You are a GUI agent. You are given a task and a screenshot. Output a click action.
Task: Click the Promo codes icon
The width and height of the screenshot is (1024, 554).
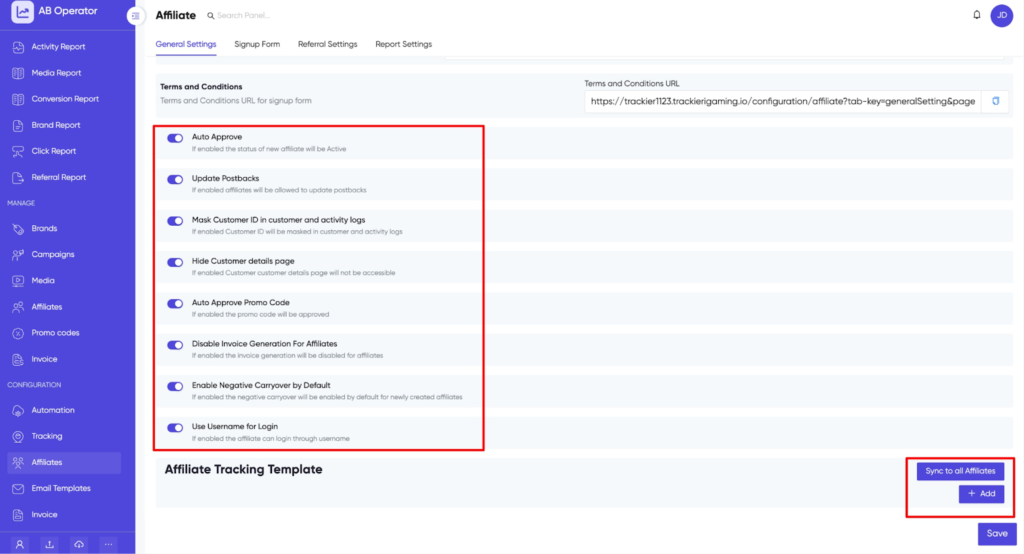pos(18,333)
